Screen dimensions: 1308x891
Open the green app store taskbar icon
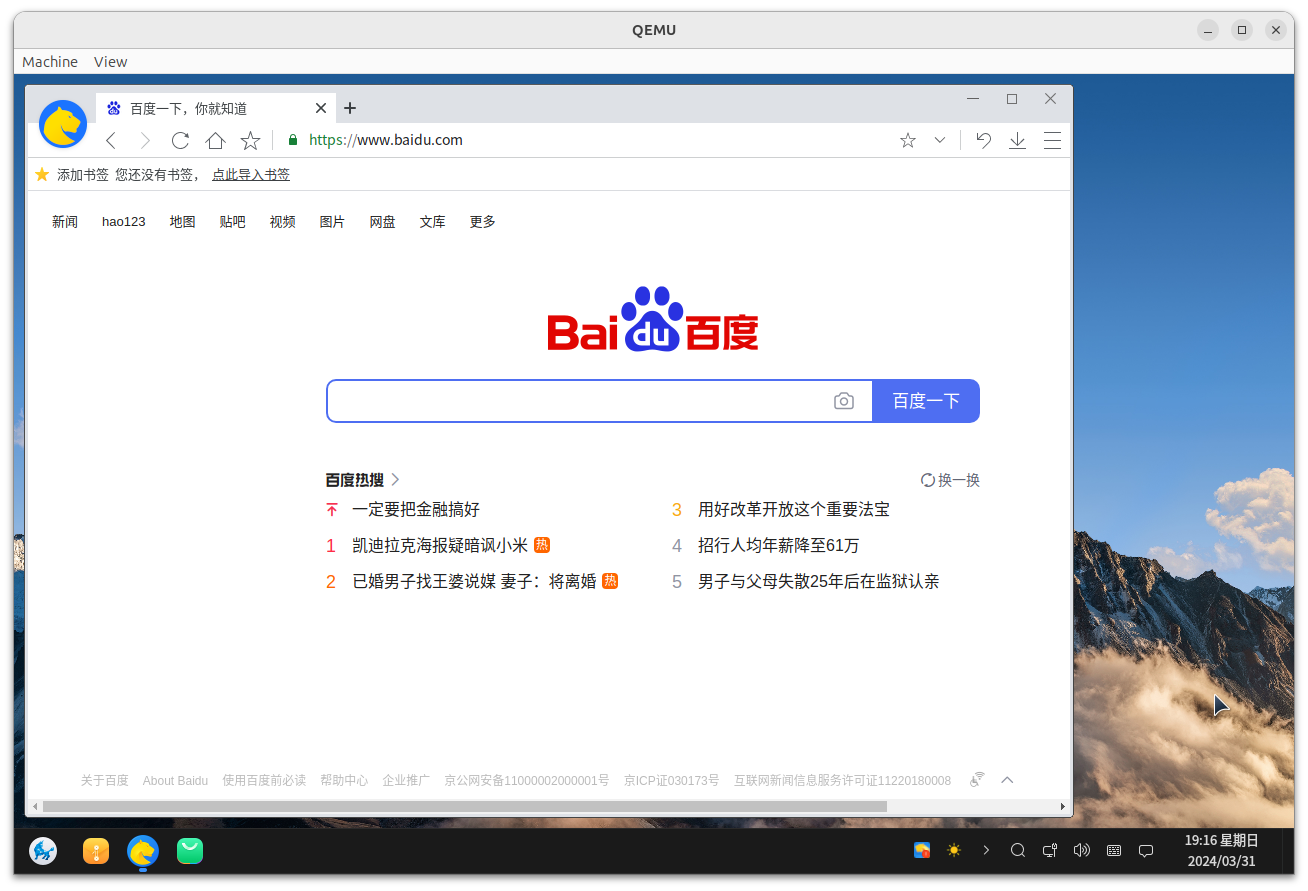pos(190,851)
